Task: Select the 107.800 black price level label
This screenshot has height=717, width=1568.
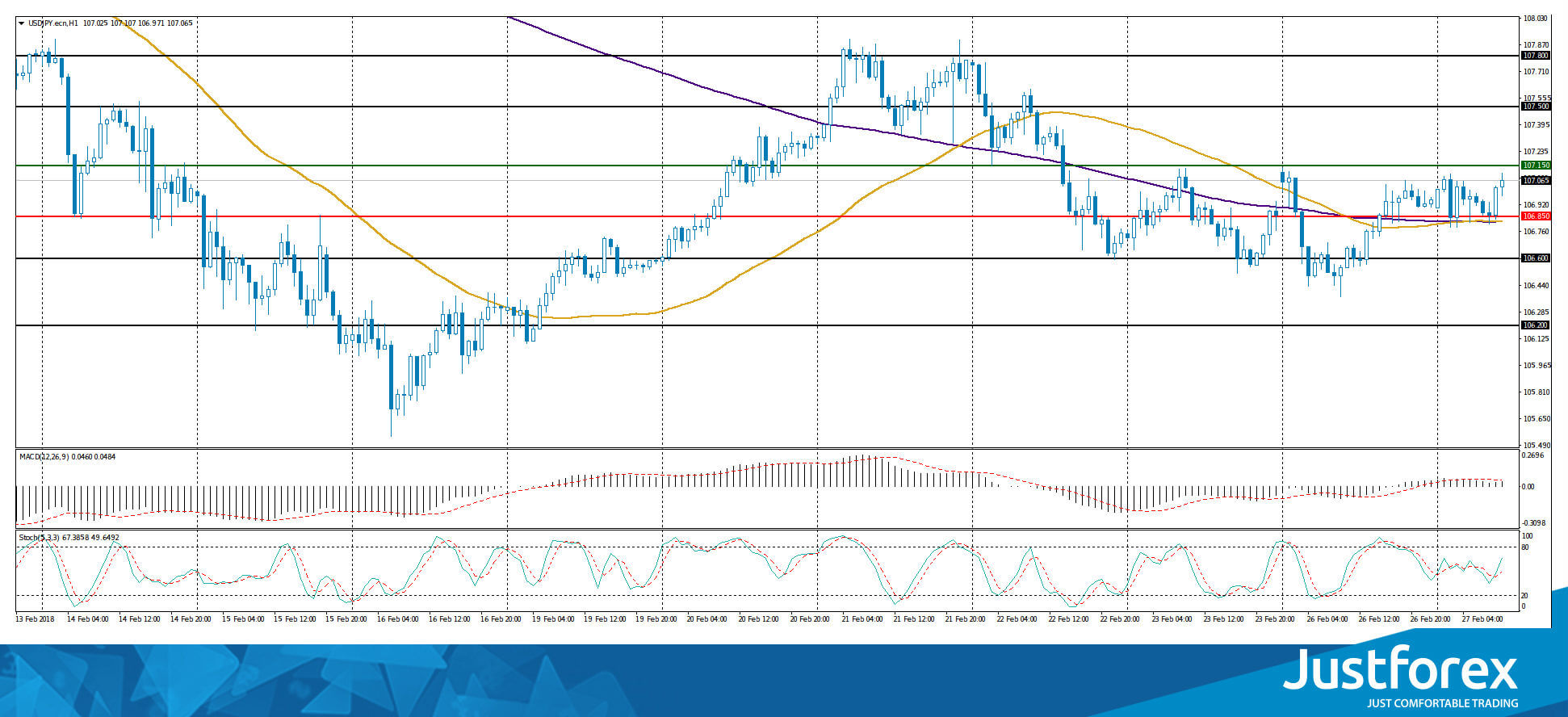Action: click(1535, 56)
